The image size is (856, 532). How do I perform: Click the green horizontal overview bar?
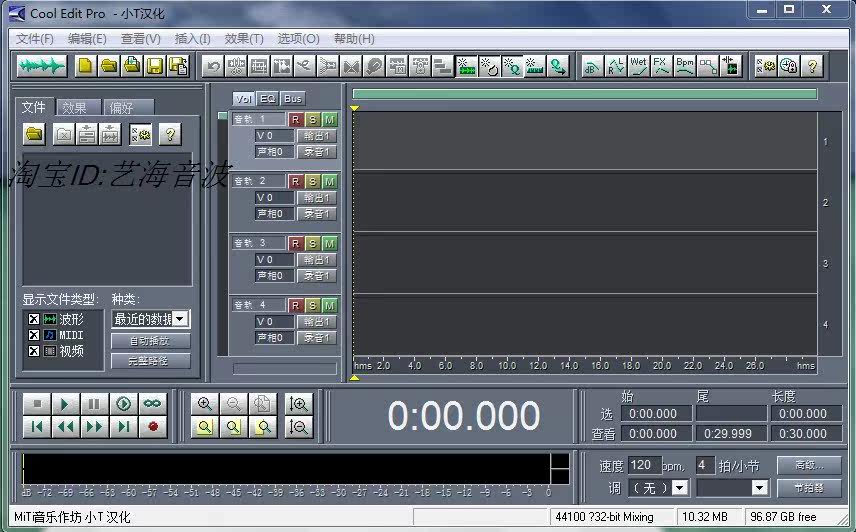[585, 94]
